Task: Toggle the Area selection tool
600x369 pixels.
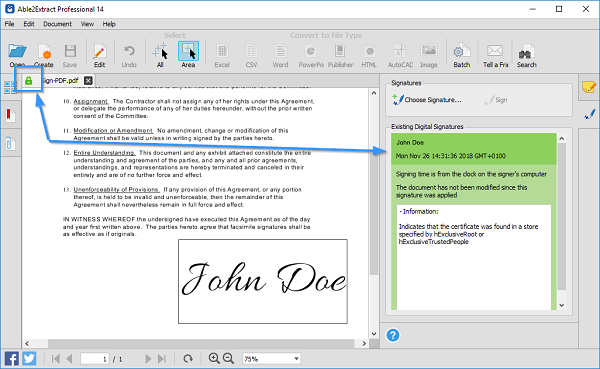Action: point(188,51)
